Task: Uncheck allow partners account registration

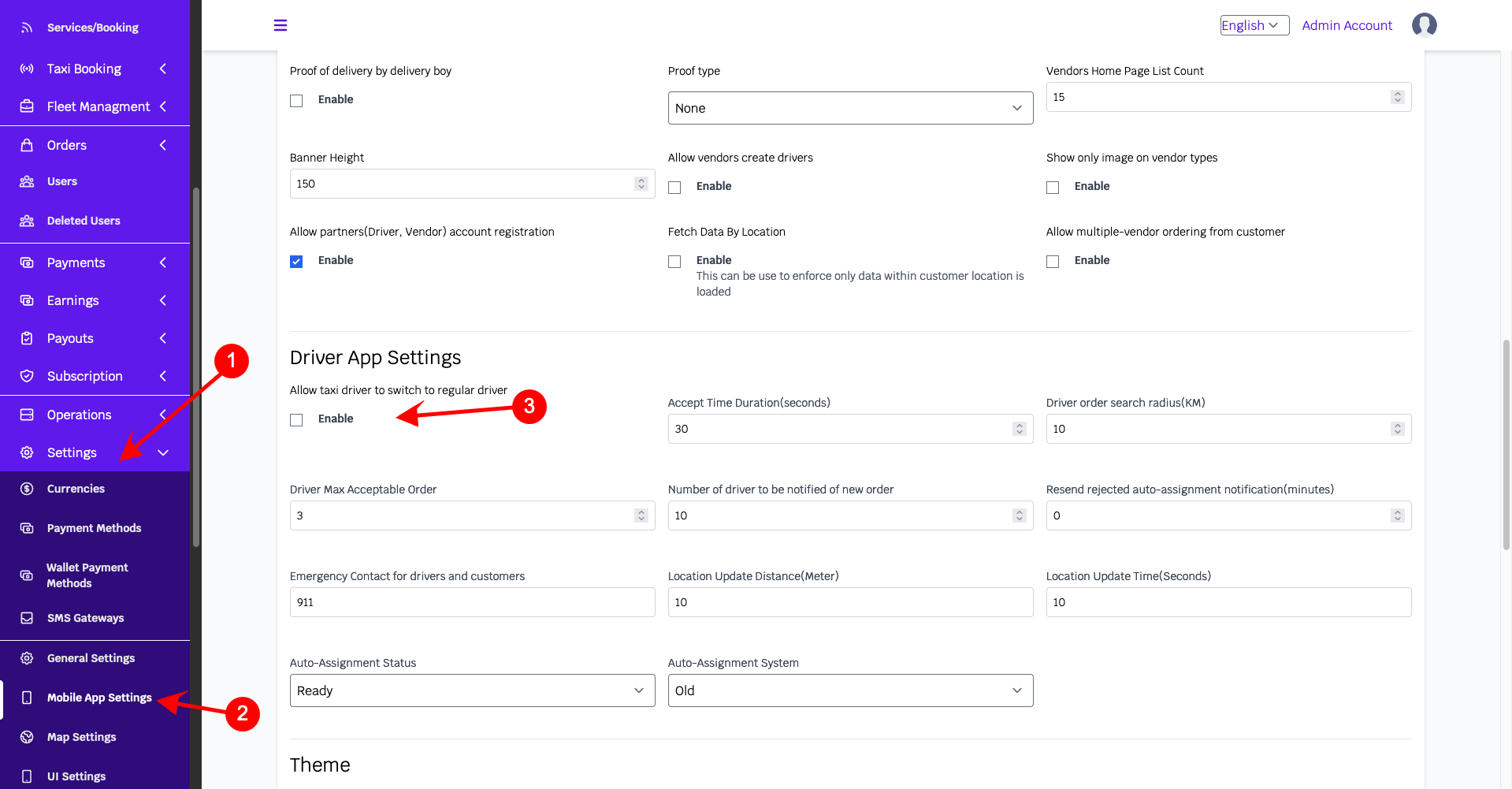Action: point(296,262)
